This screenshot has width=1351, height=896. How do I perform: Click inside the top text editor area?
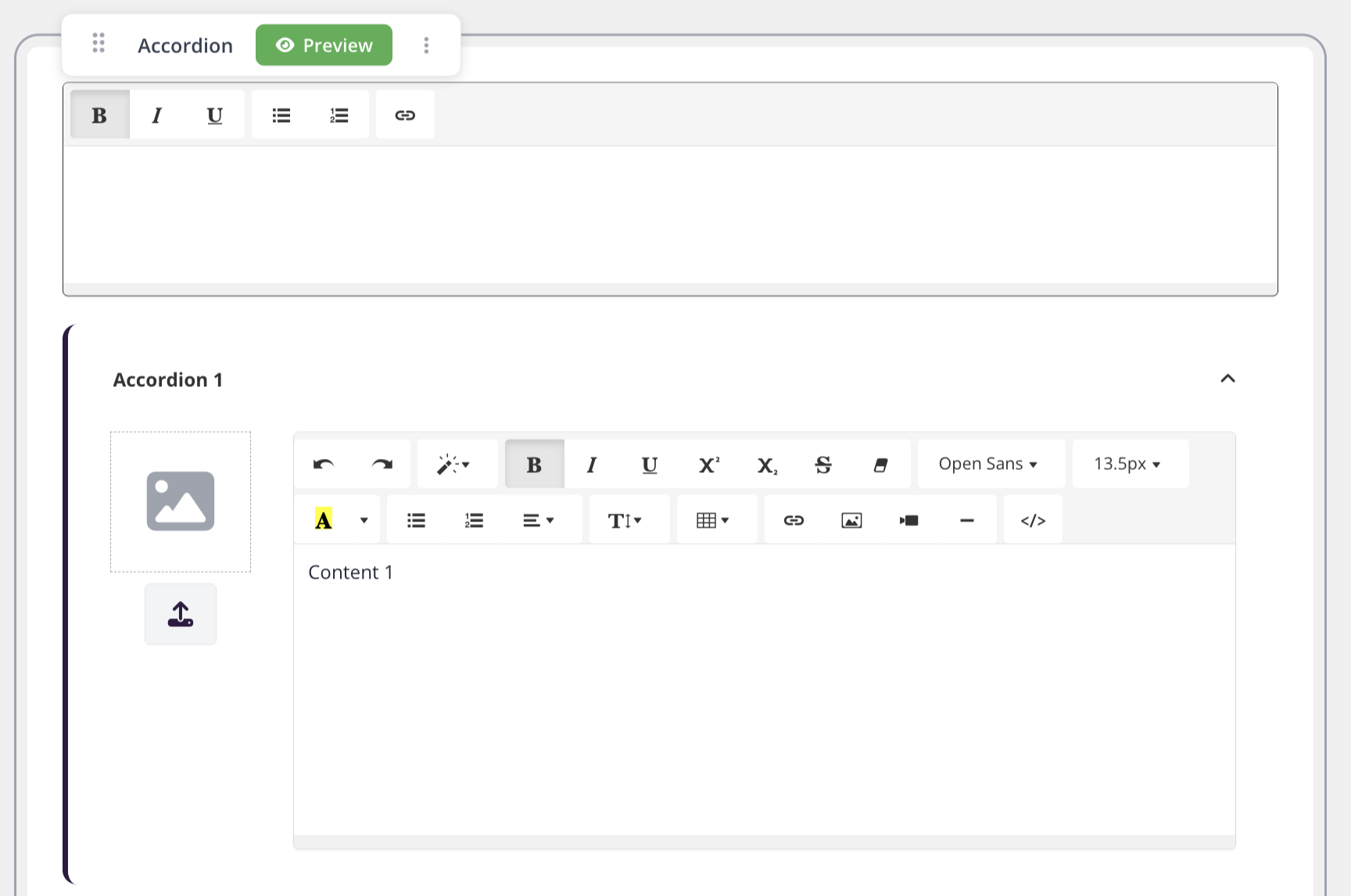click(x=670, y=214)
